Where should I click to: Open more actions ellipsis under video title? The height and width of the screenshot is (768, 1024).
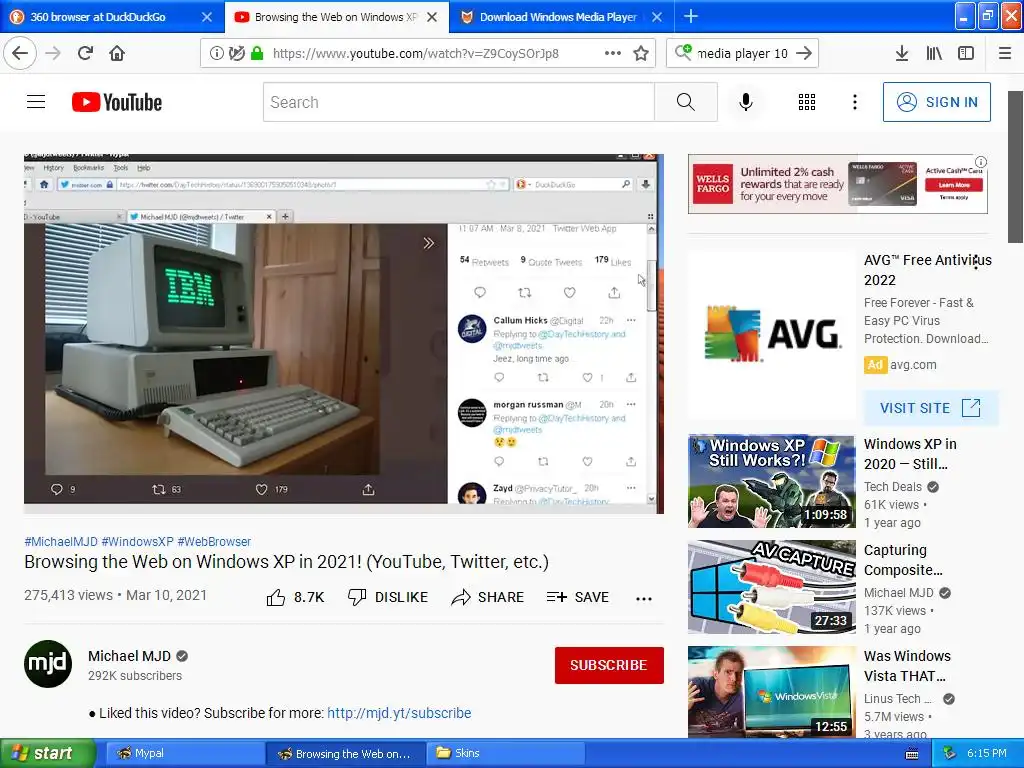pos(644,598)
